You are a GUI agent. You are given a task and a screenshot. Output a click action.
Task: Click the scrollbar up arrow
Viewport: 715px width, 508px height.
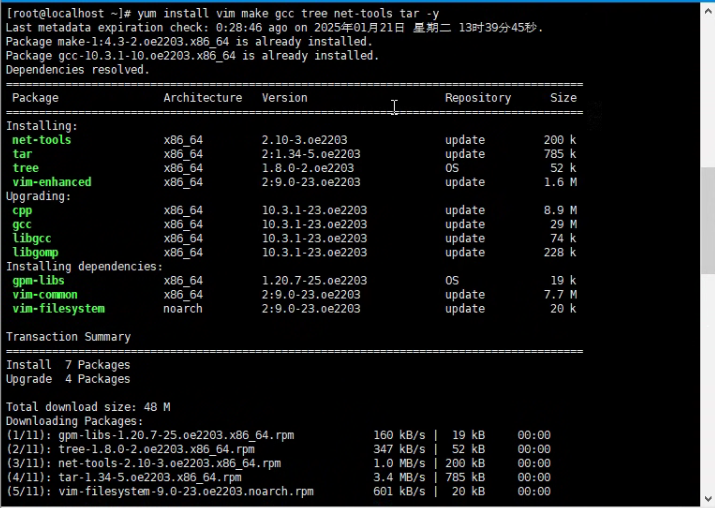[x=708, y=11]
